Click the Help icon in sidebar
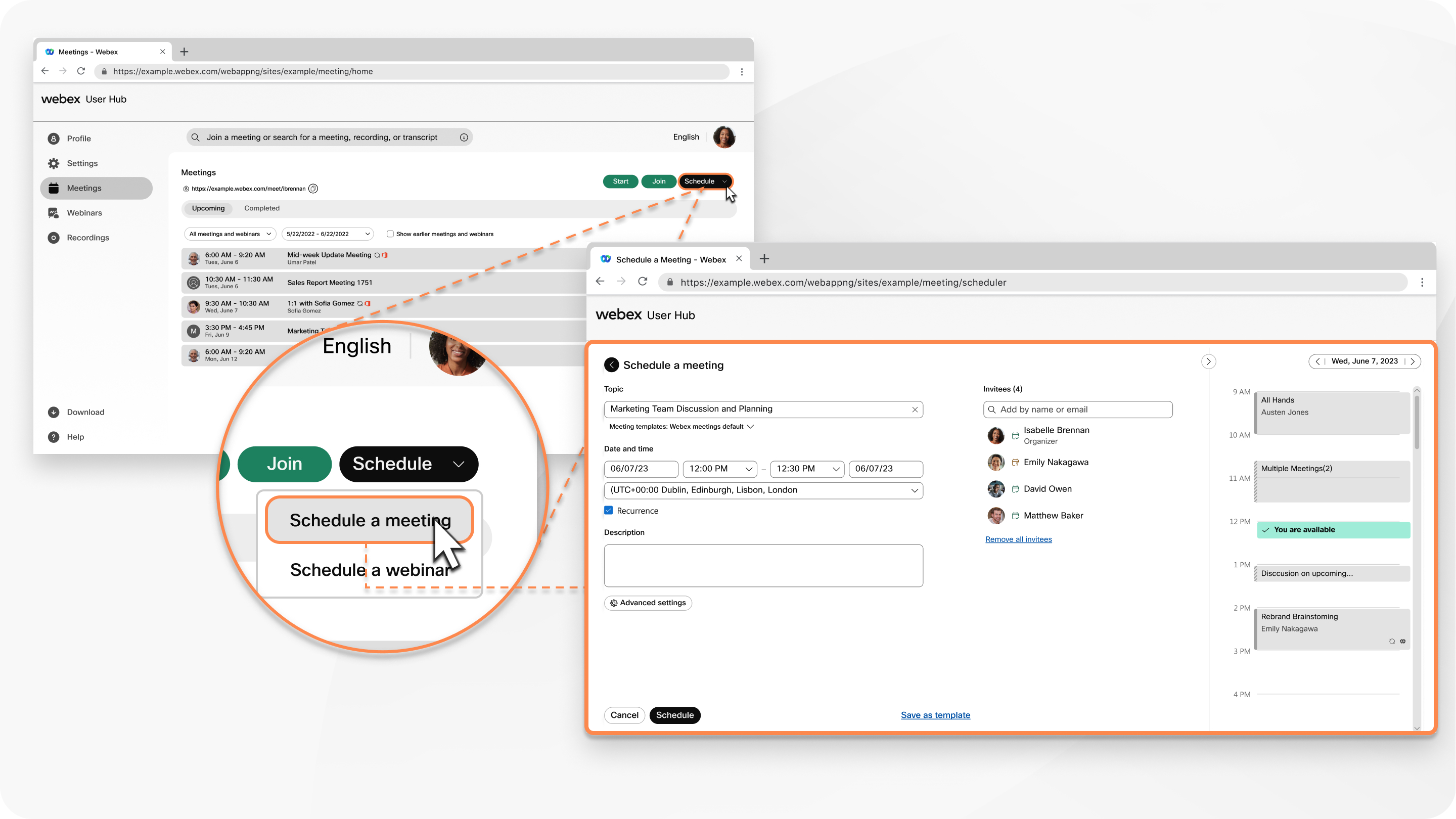This screenshot has height=819, width=1456. 54,436
